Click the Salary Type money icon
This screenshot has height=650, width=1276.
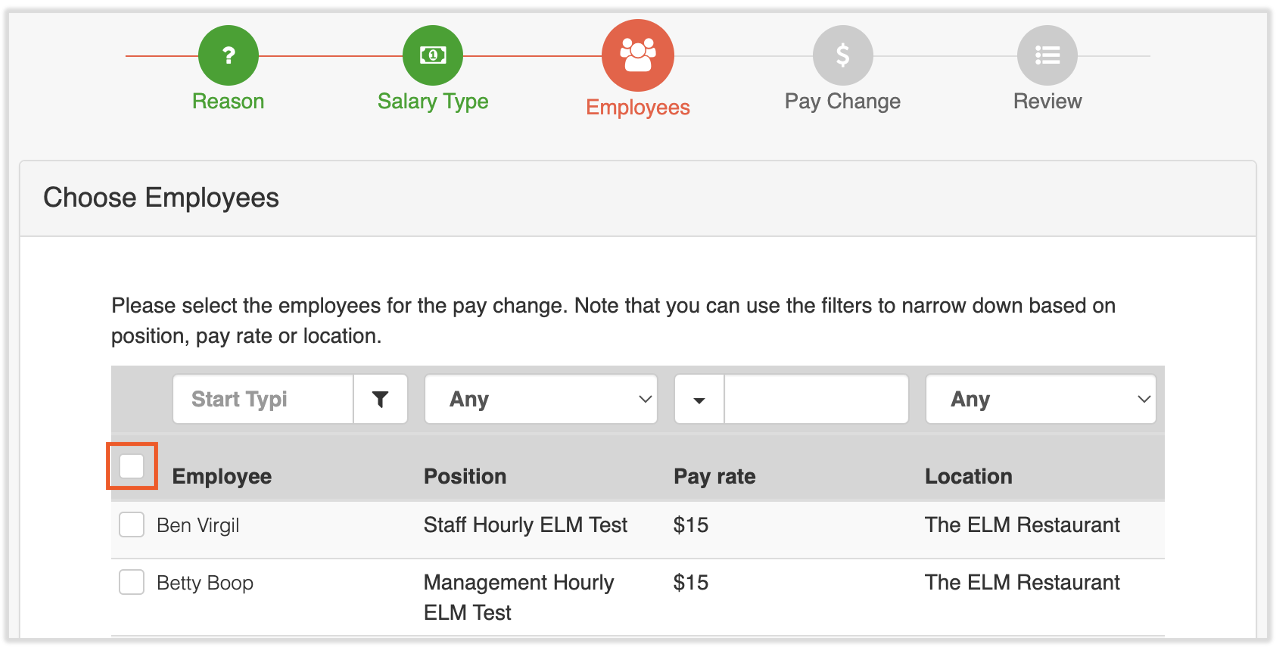point(432,56)
